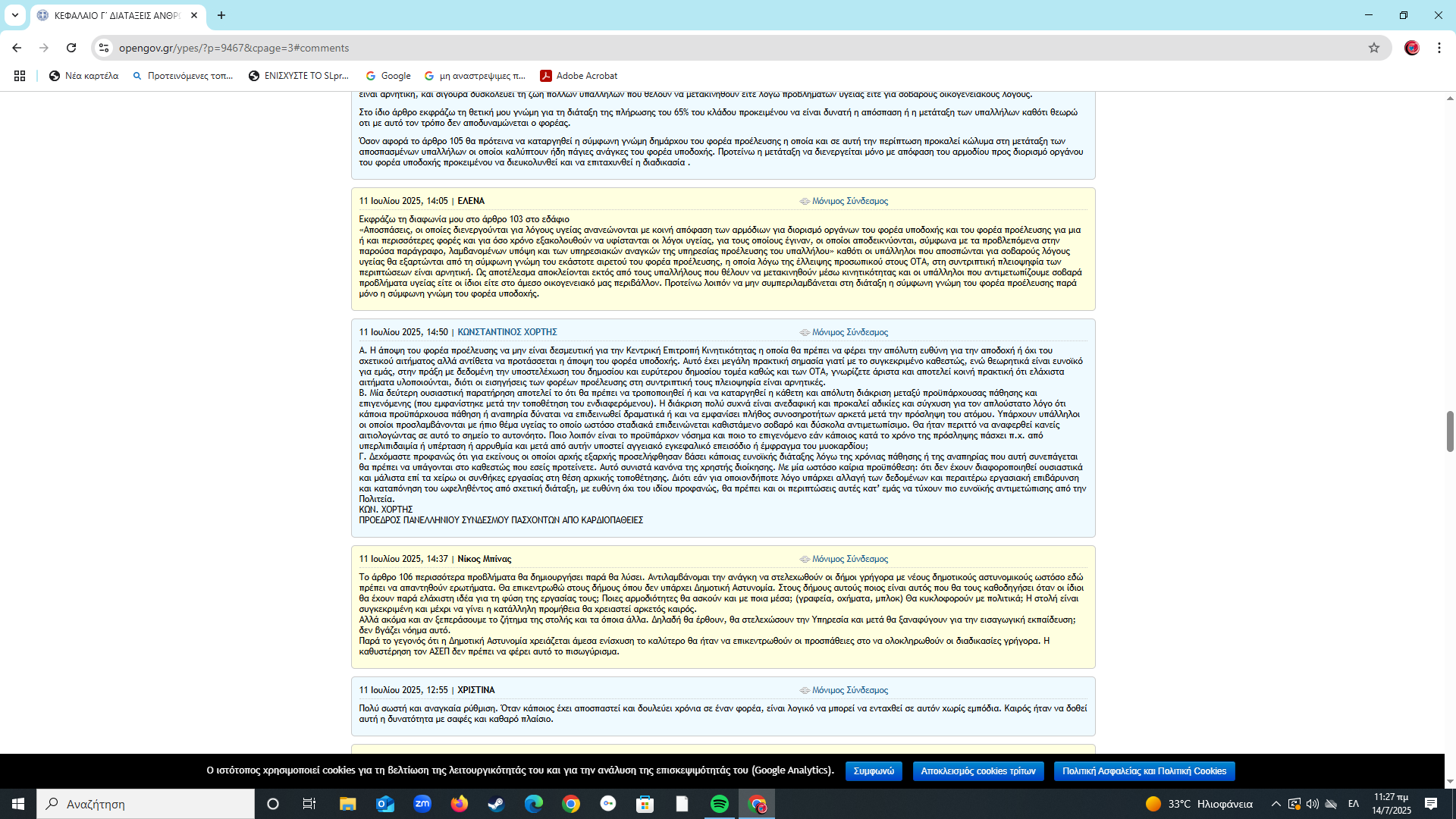Open the active Chrome profile window on the taskbar
Image resolution: width=1456 pixels, height=819 pixels.
pyautogui.click(x=757, y=804)
